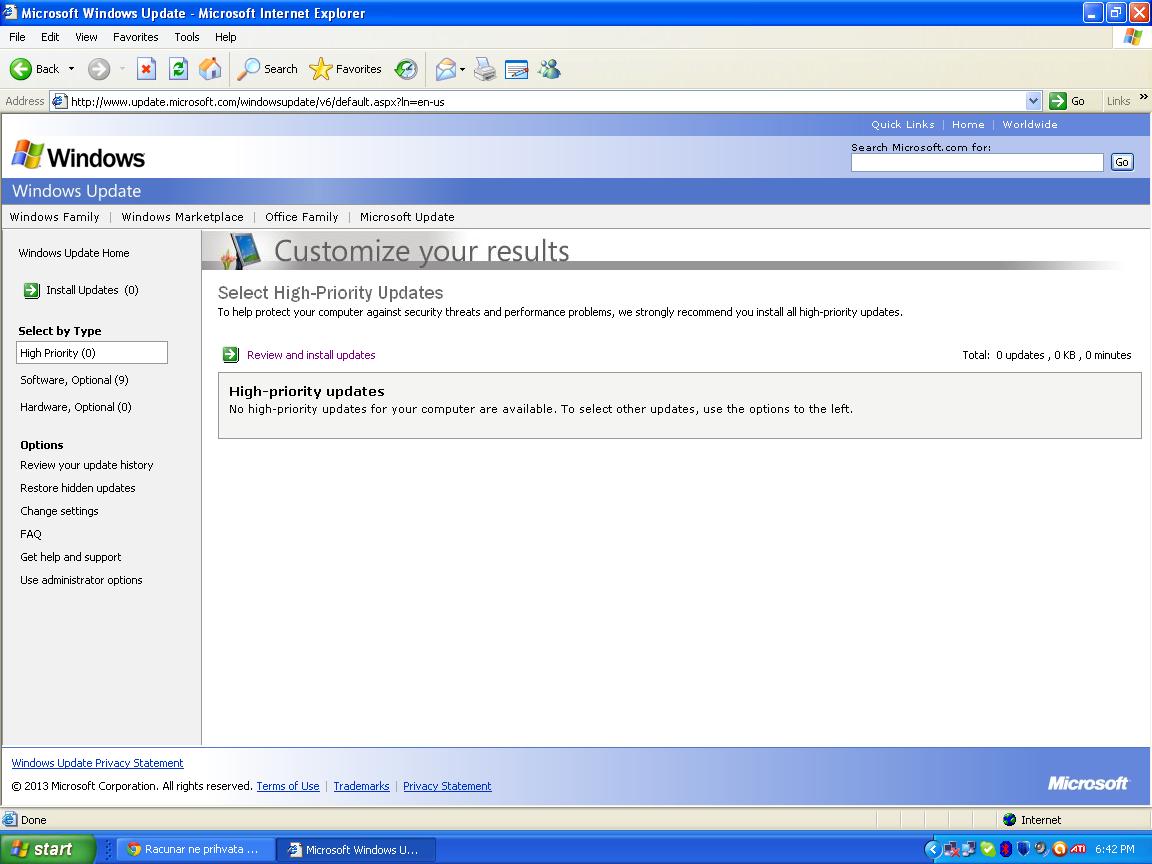Click the Go button beside address bar
Viewport: 1152px width, 864px height.
pyautogui.click(x=1068, y=101)
